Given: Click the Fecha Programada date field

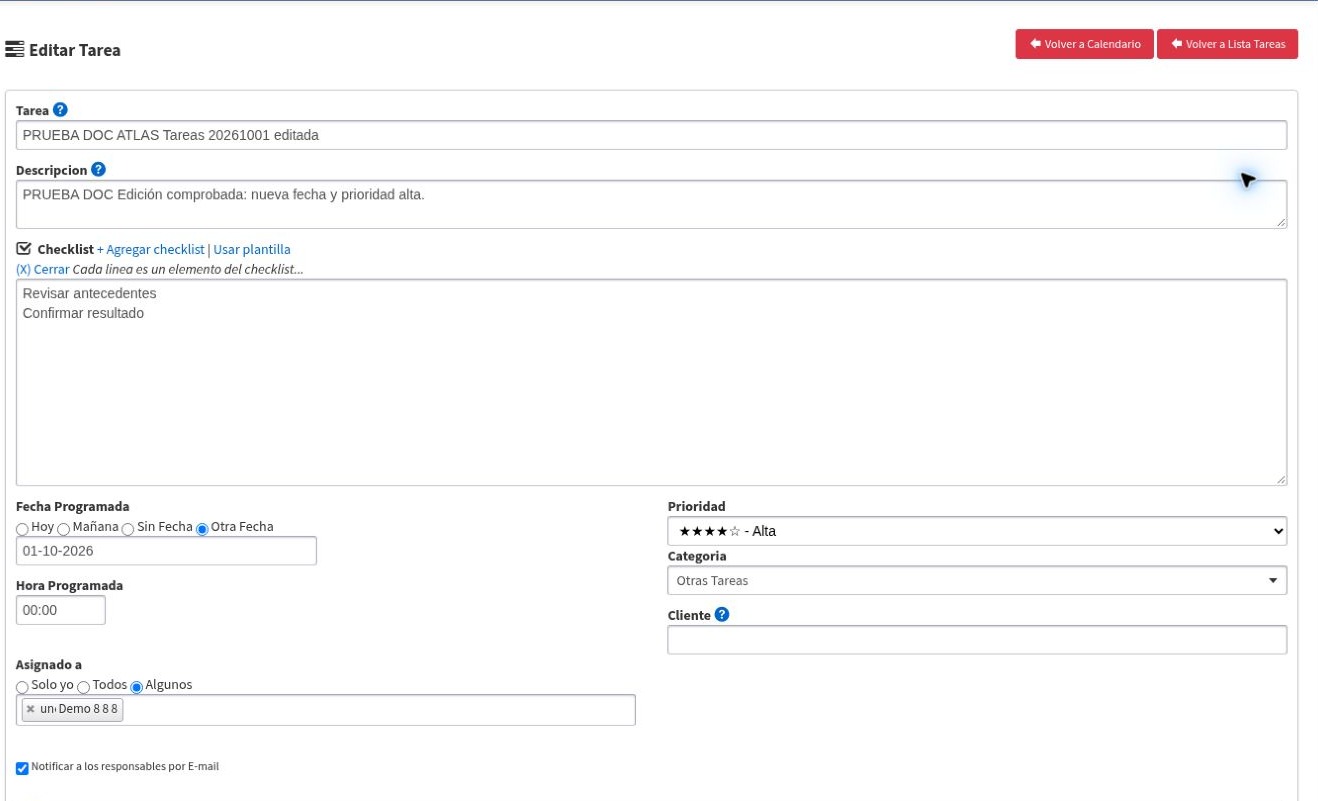Looking at the screenshot, I should click(166, 551).
